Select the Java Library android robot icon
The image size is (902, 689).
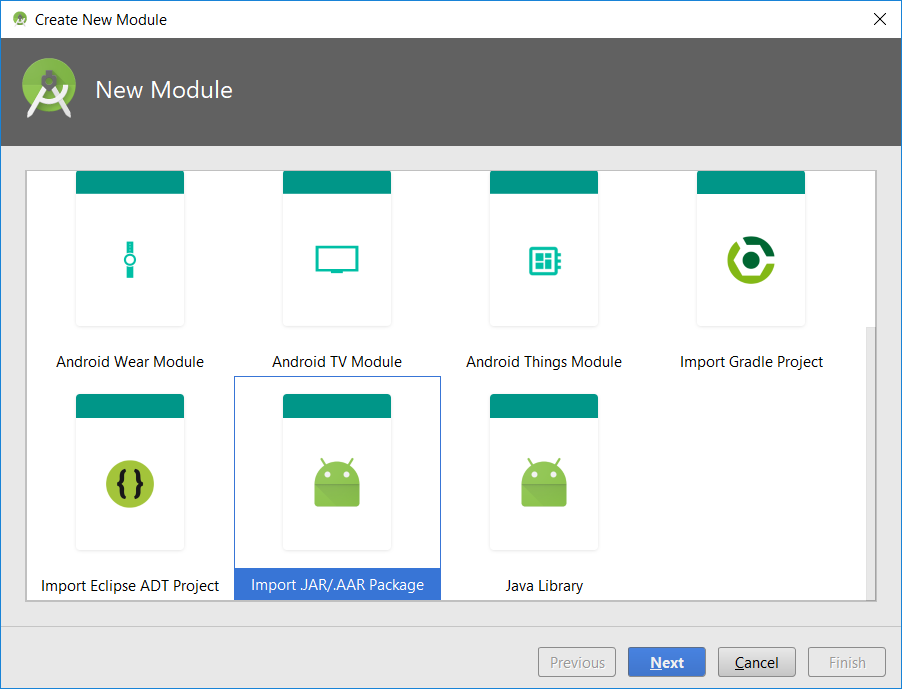[x=544, y=483]
